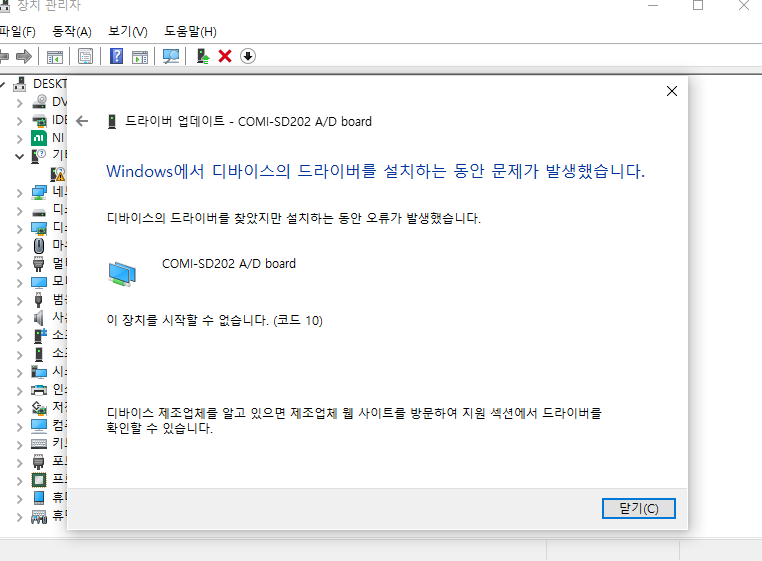Expand the NI node
Image resolution: width=762 pixels, height=561 pixels.
tap(19, 139)
